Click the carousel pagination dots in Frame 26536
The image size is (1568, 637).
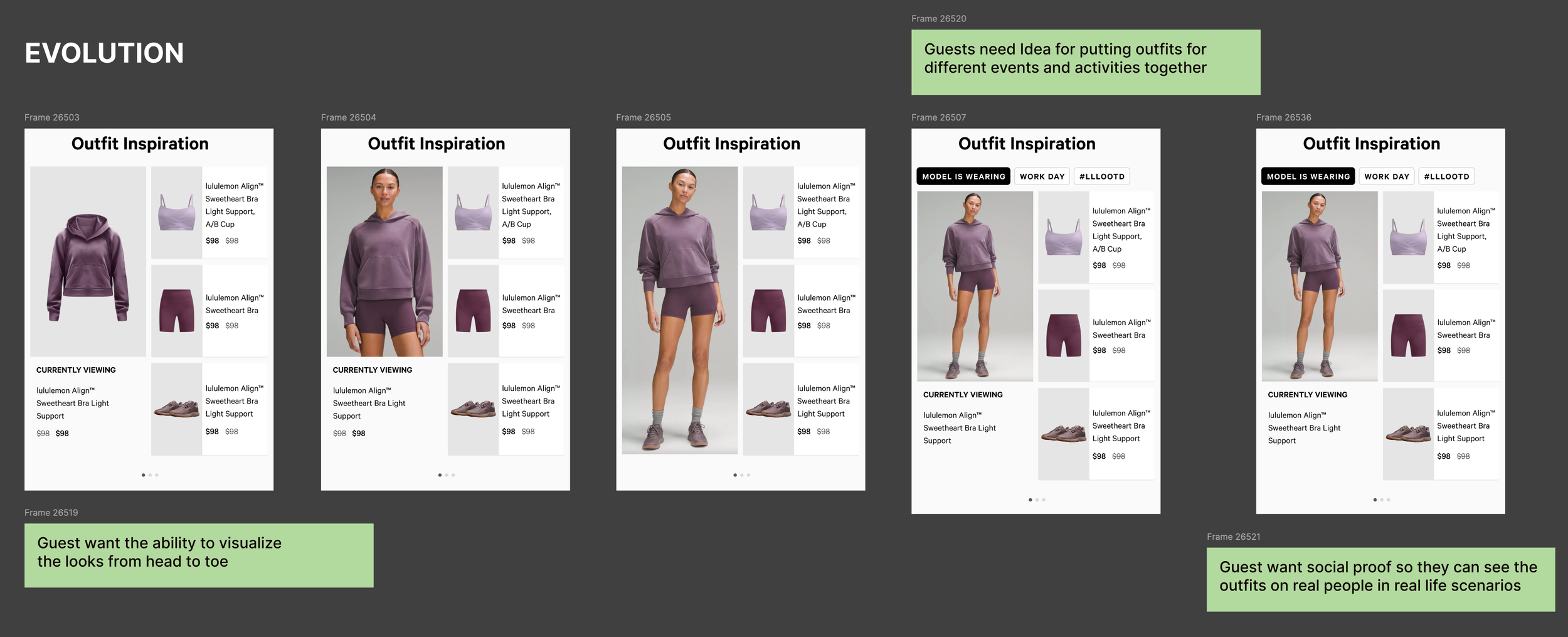tap(1382, 500)
